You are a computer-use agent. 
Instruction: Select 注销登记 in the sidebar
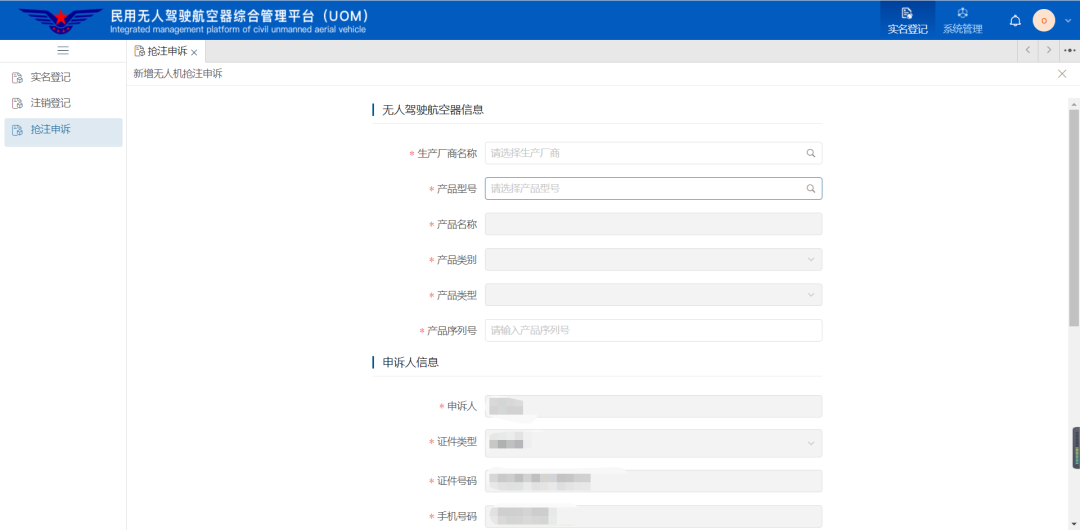click(x=50, y=103)
